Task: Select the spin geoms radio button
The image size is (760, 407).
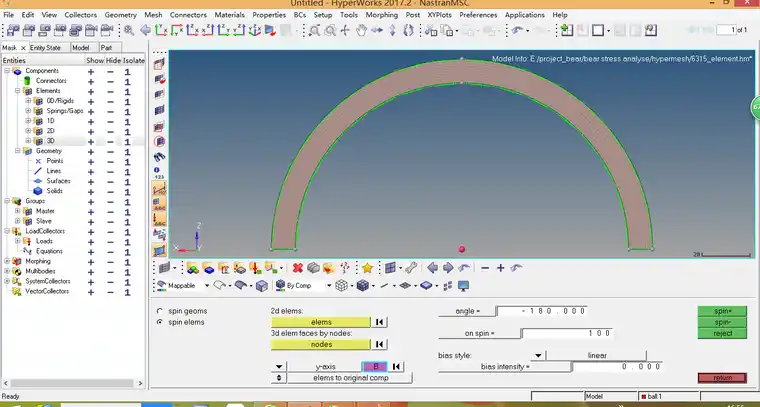Action: pyautogui.click(x=160, y=311)
